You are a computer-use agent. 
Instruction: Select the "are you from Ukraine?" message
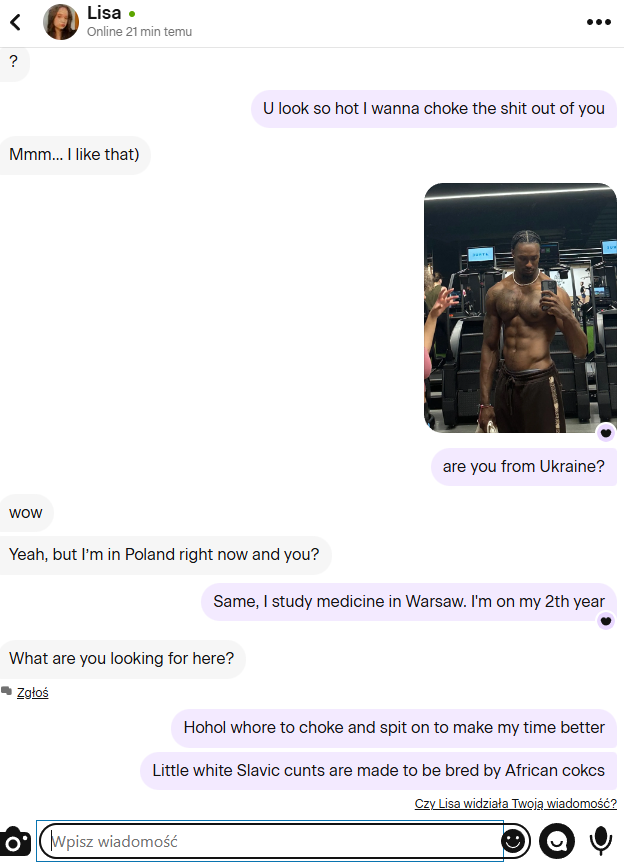[x=523, y=467]
